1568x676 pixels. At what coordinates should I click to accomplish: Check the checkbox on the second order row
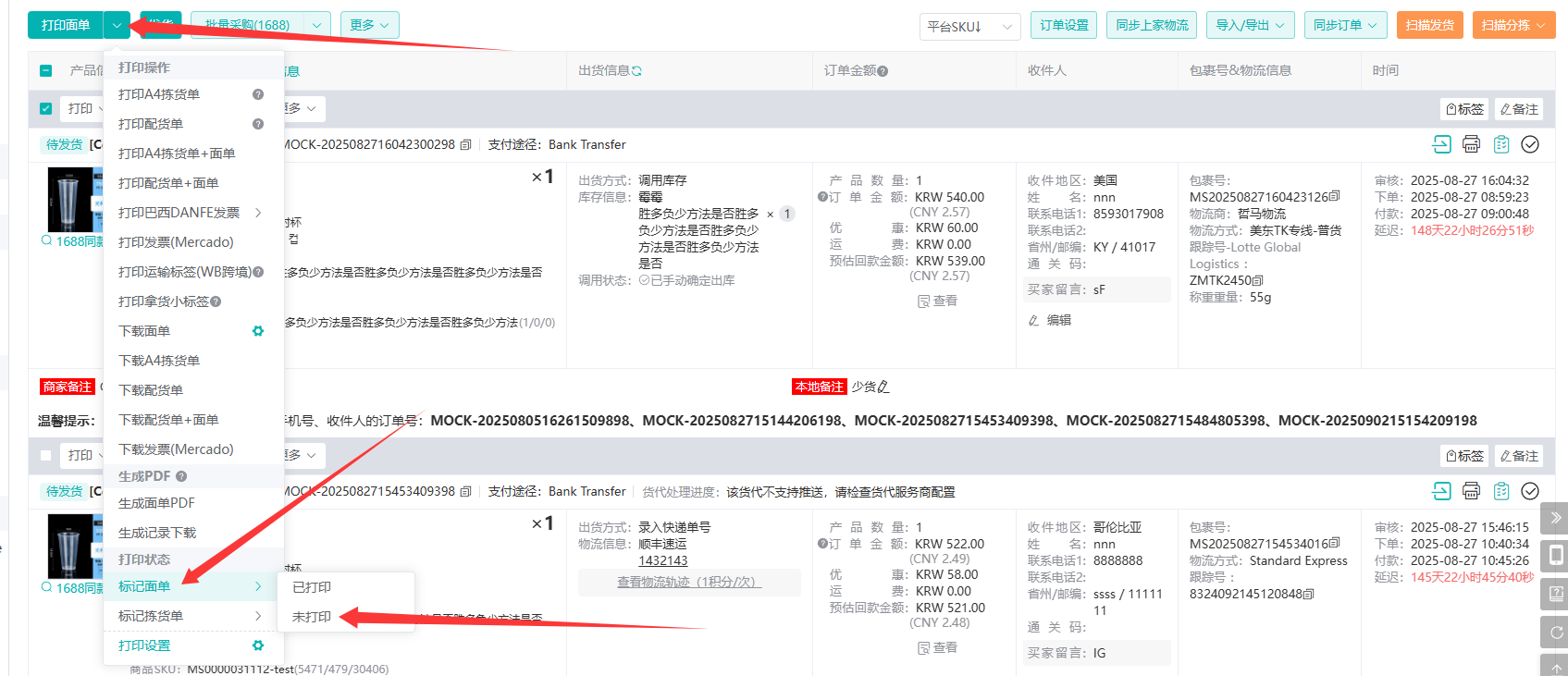click(x=46, y=455)
